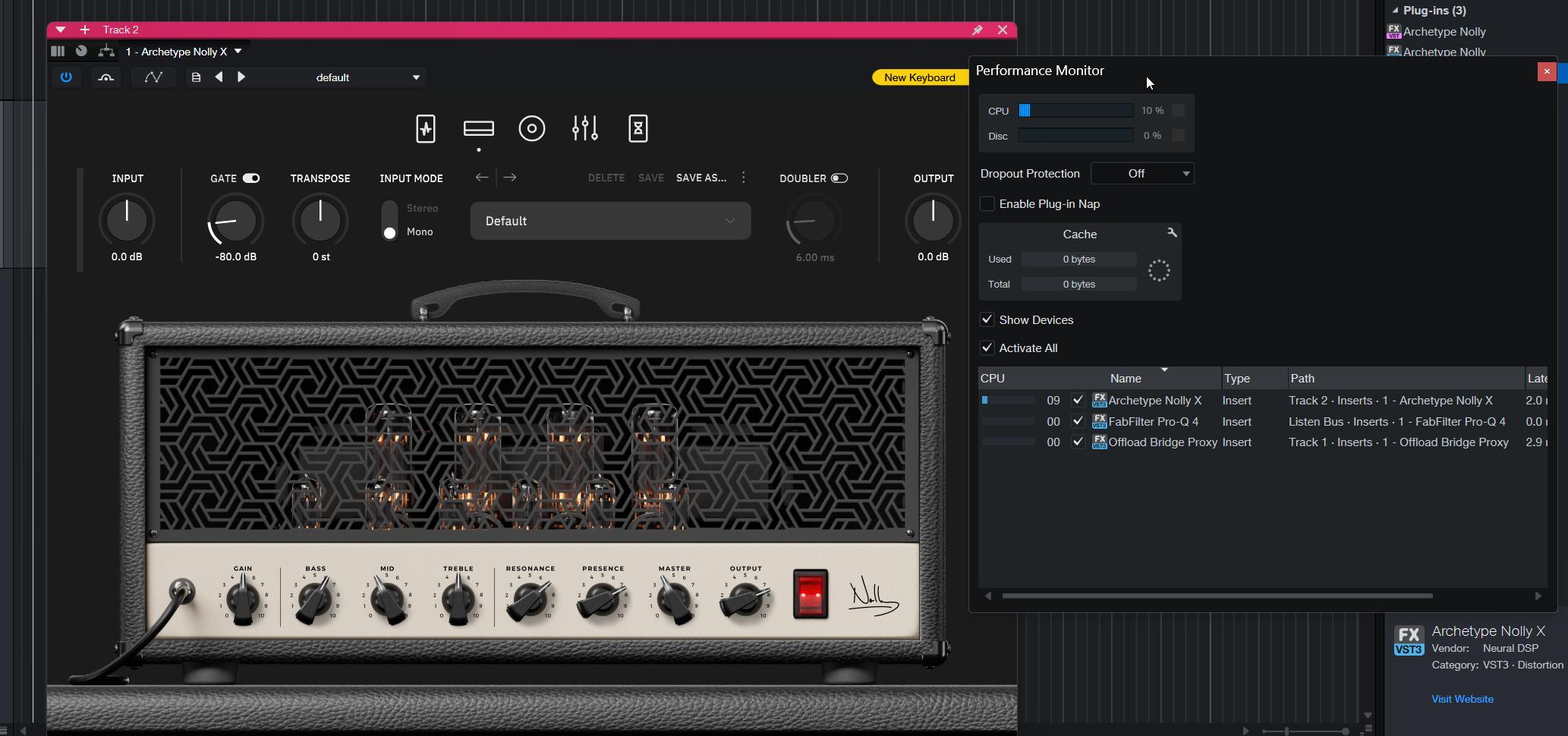Screen dimensions: 1568x736
Task: Sort by Path column header
Action: [x=1302, y=378]
